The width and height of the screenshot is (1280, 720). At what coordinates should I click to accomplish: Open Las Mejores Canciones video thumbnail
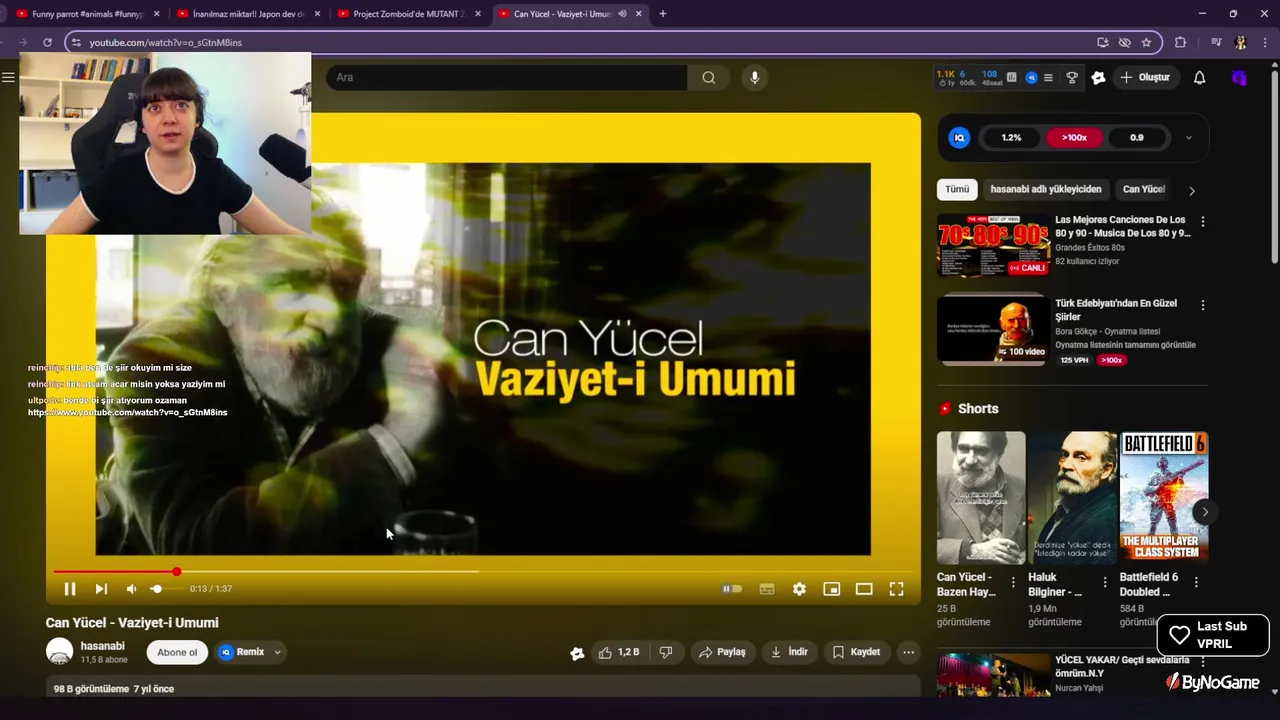(992, 245)
